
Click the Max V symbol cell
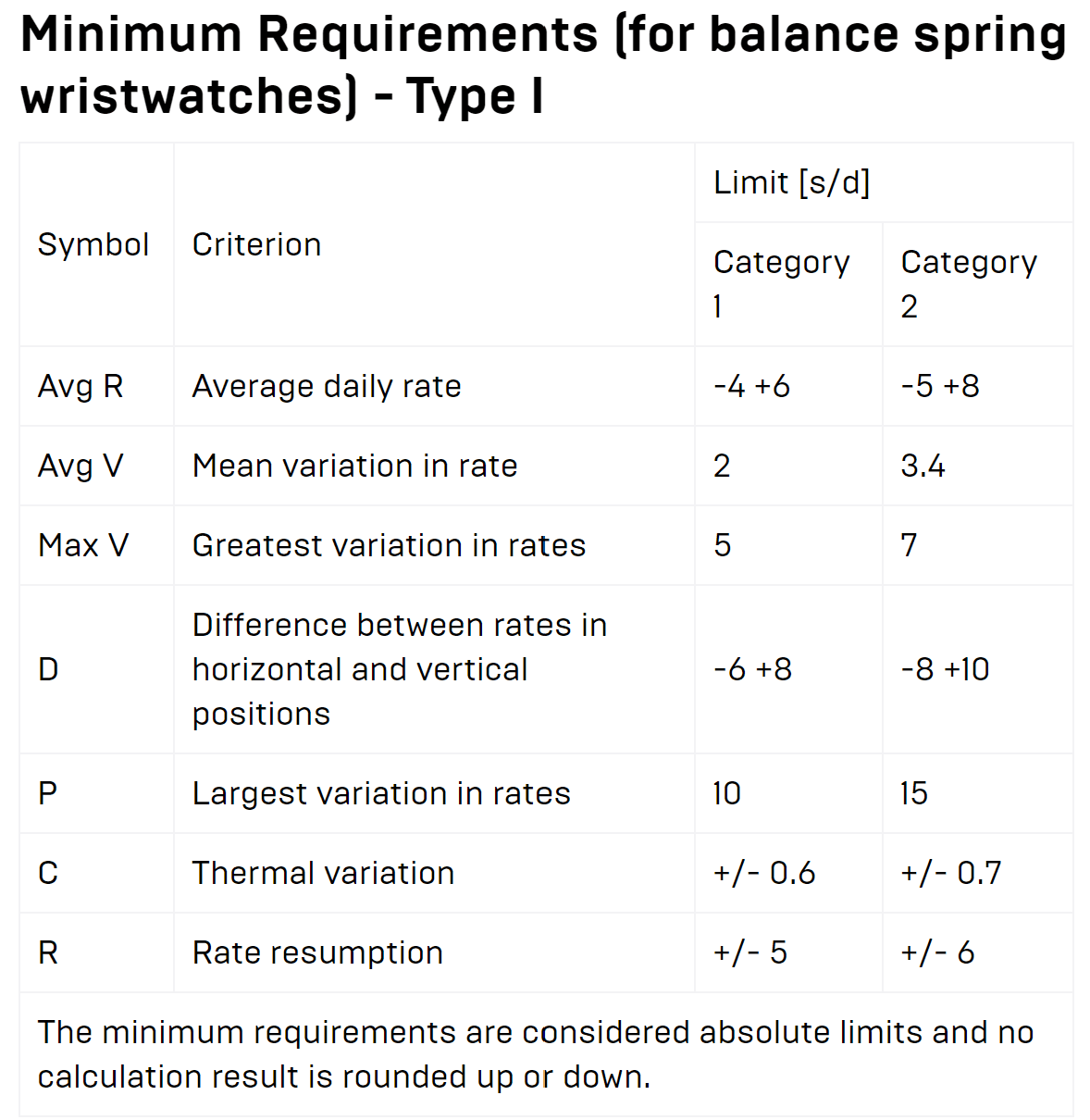click(83, 545)
